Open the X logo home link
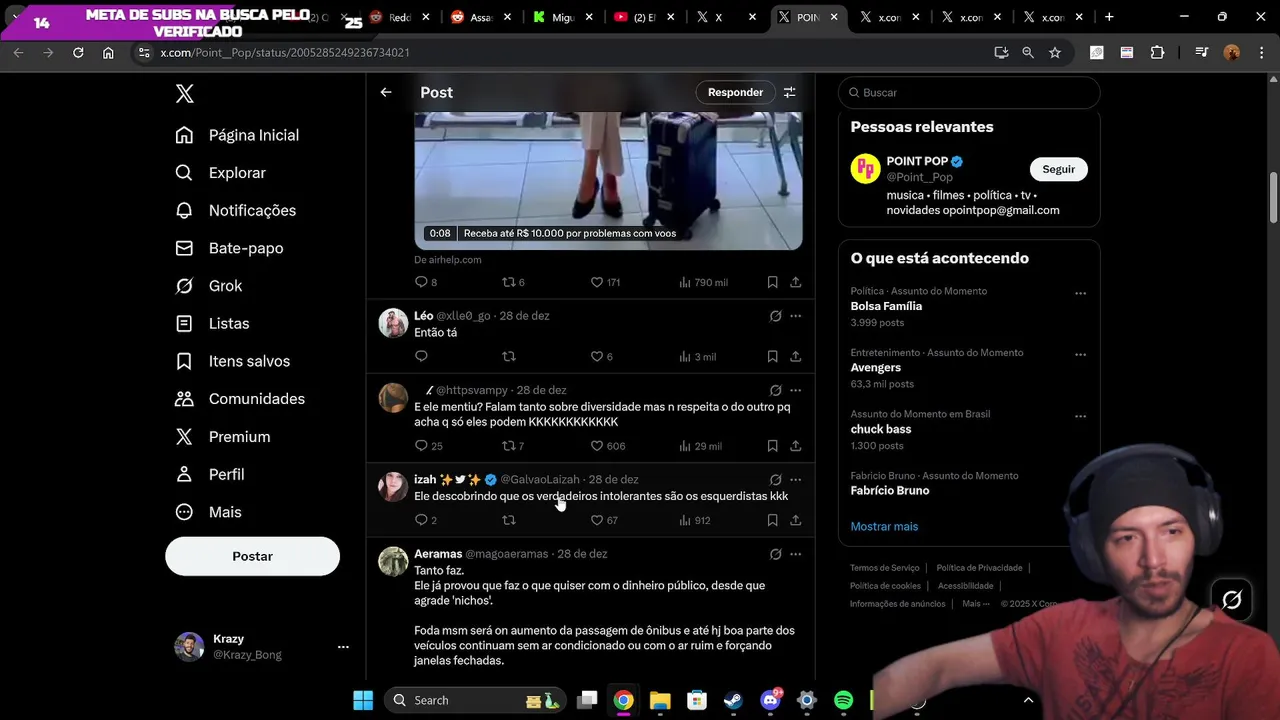1280x720 pixels. (185, 94)
